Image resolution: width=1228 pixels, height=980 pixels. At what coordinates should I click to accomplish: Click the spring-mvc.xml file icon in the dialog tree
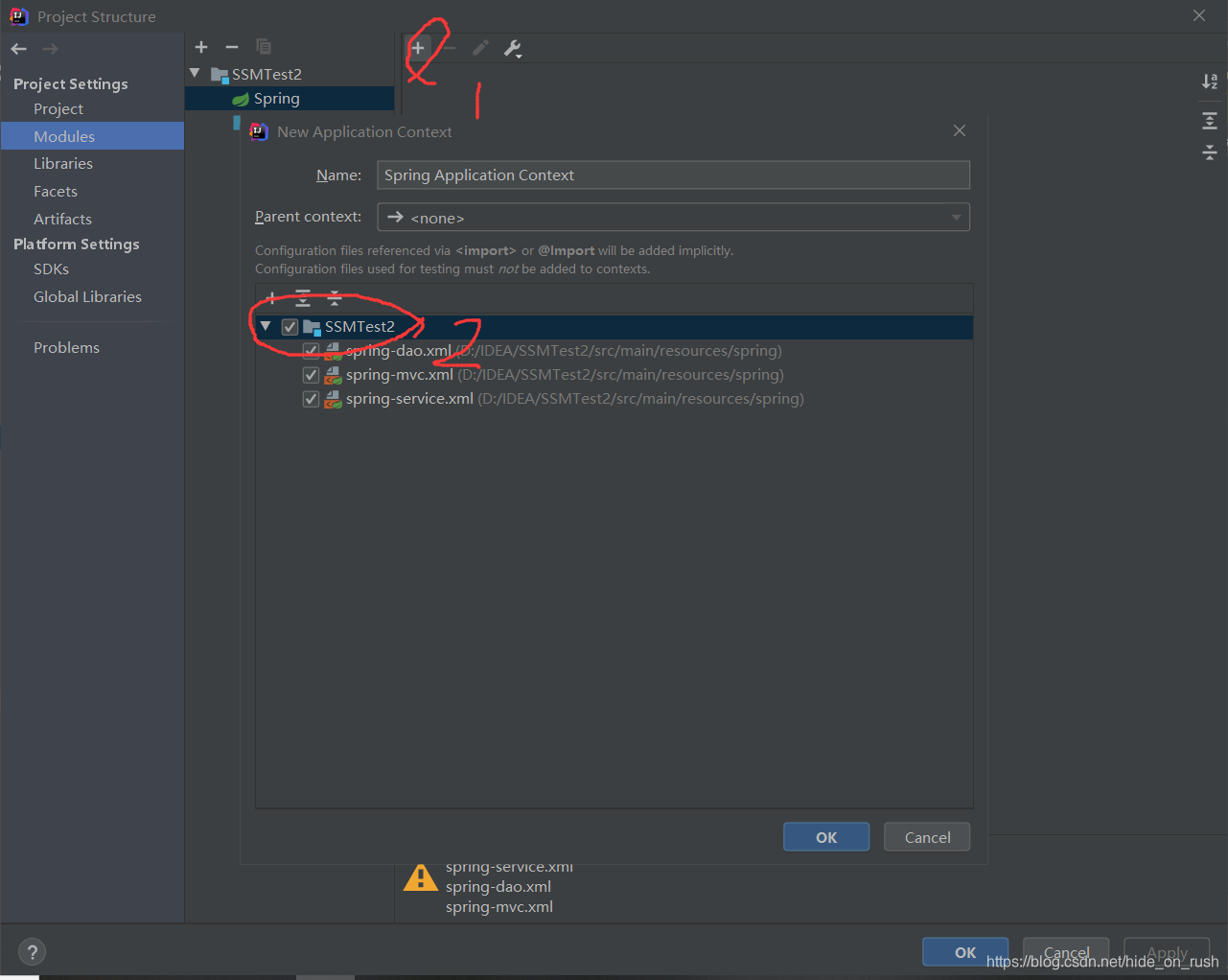333,375
